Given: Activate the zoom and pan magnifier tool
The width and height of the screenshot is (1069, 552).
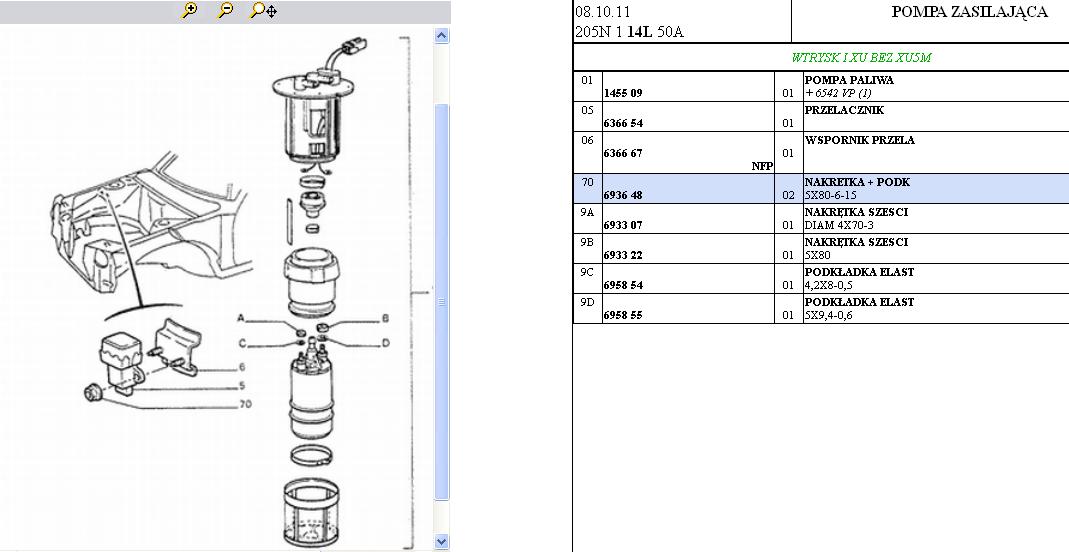Looking at the screenshot, I should tap(263, 11).
